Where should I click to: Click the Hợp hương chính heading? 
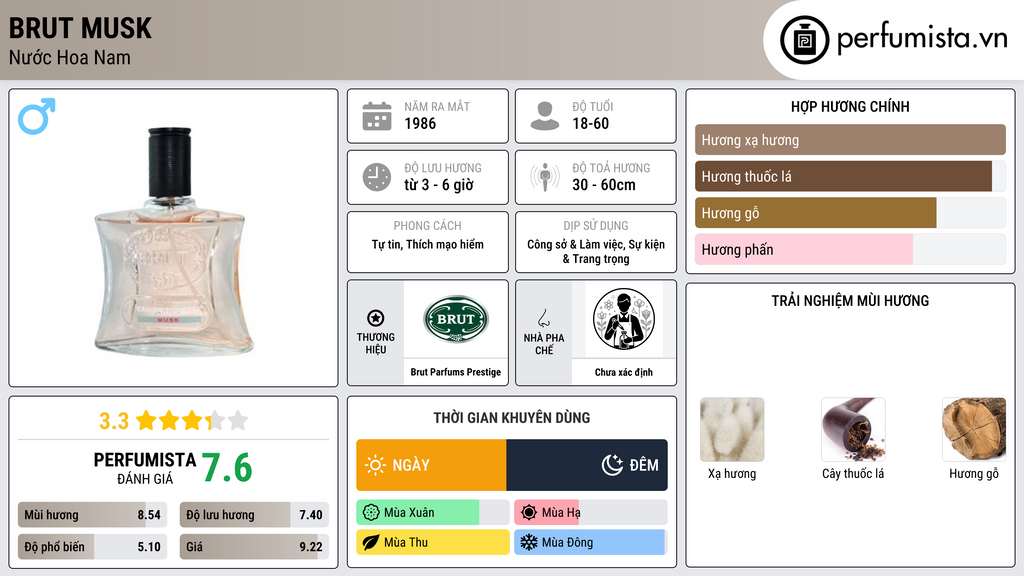click(850, 106)
